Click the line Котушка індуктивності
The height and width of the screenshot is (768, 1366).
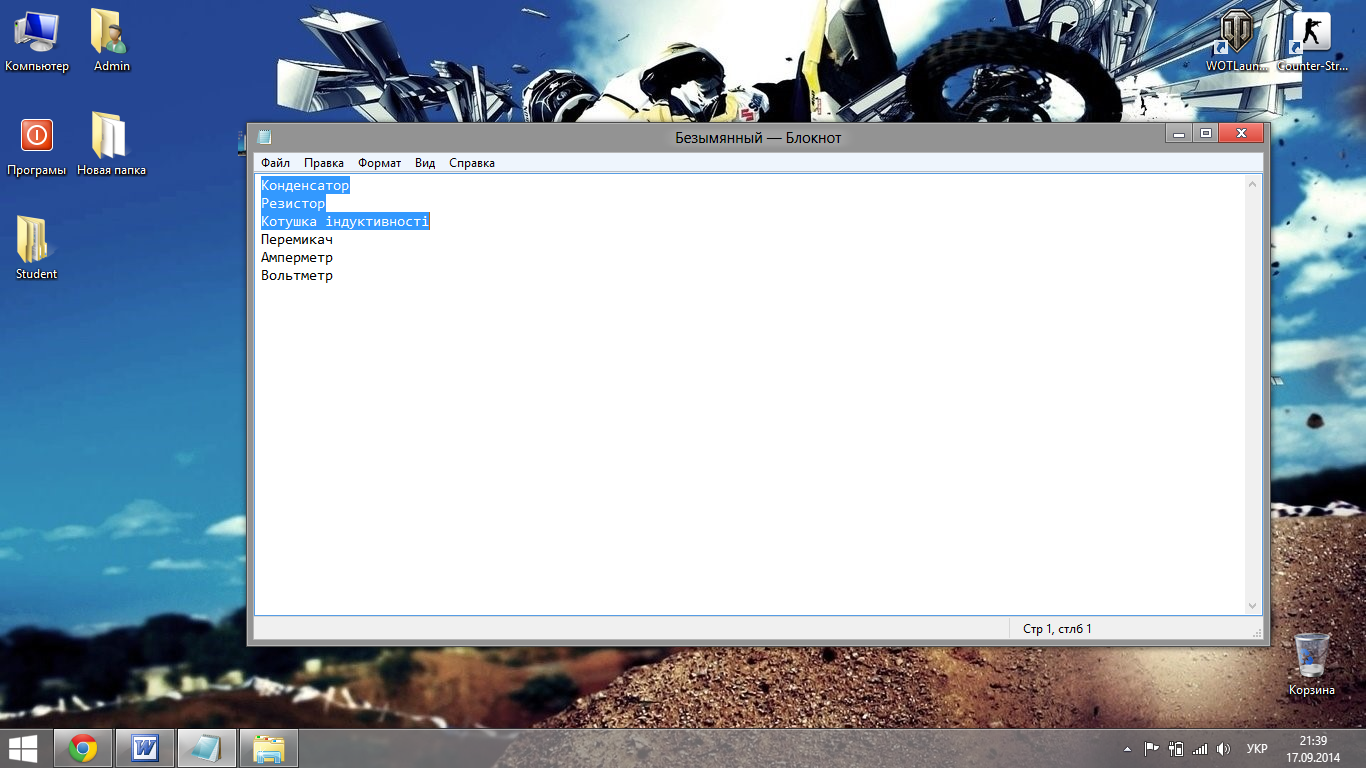click(345, 222)
